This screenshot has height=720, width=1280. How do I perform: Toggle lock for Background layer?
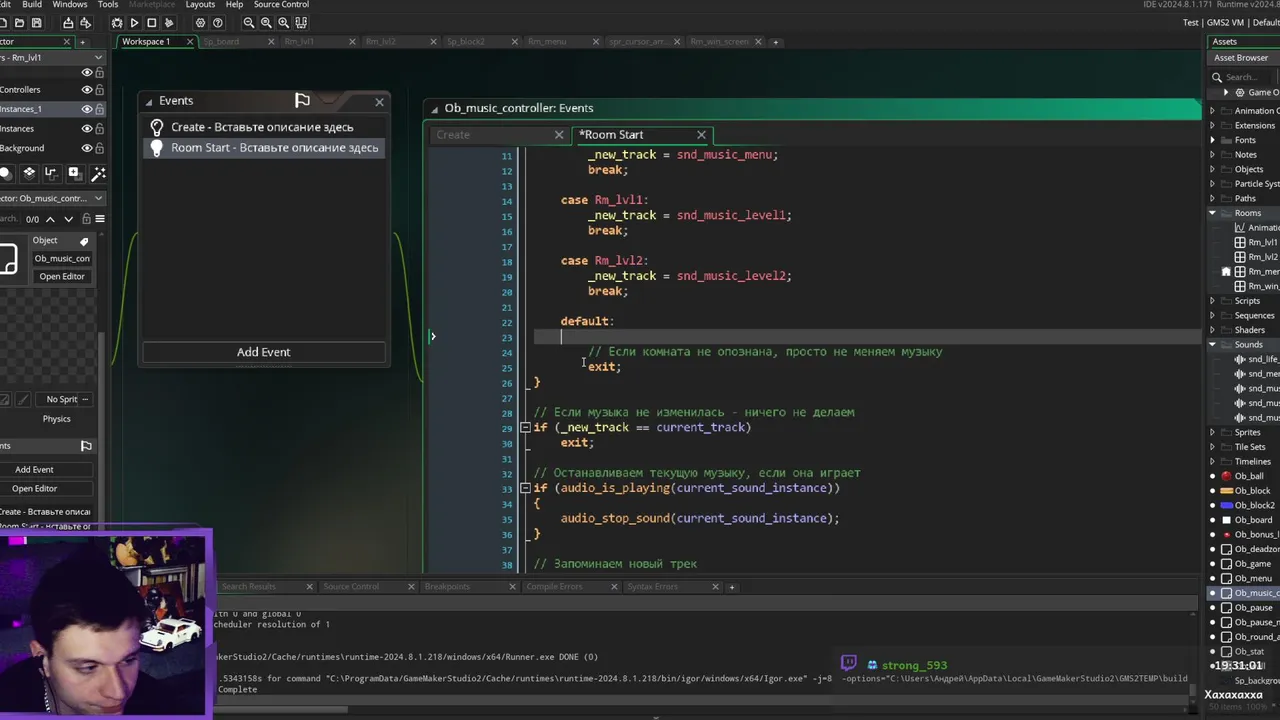100,148
